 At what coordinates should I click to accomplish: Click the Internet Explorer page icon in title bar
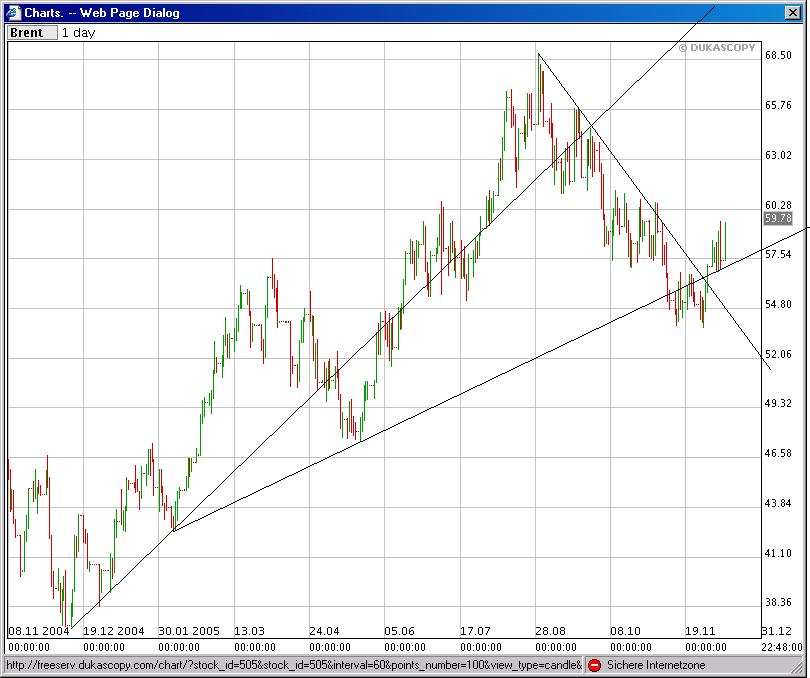coord(13,12)
